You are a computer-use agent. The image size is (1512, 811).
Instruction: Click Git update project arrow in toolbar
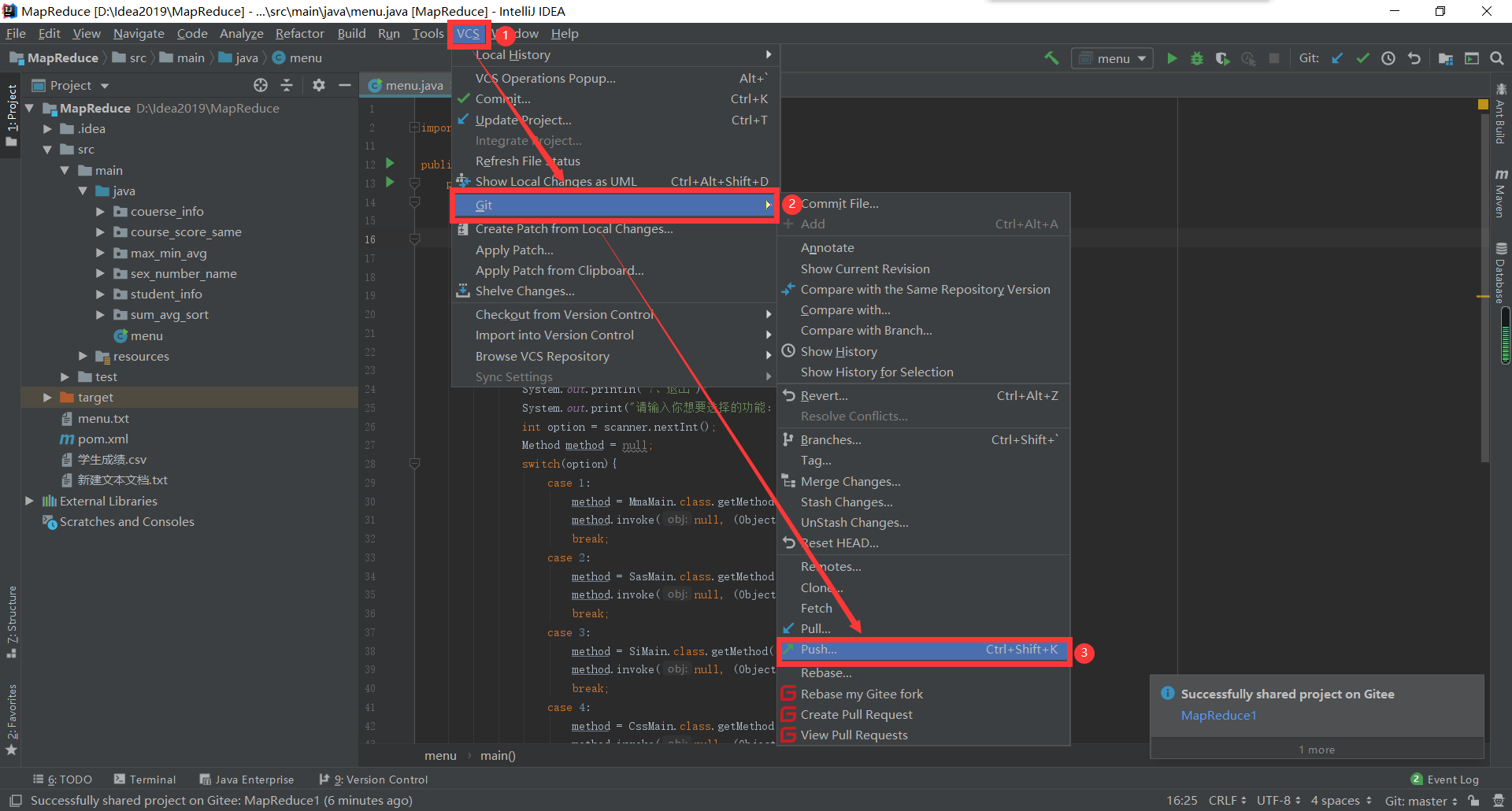pos(1337,58)
